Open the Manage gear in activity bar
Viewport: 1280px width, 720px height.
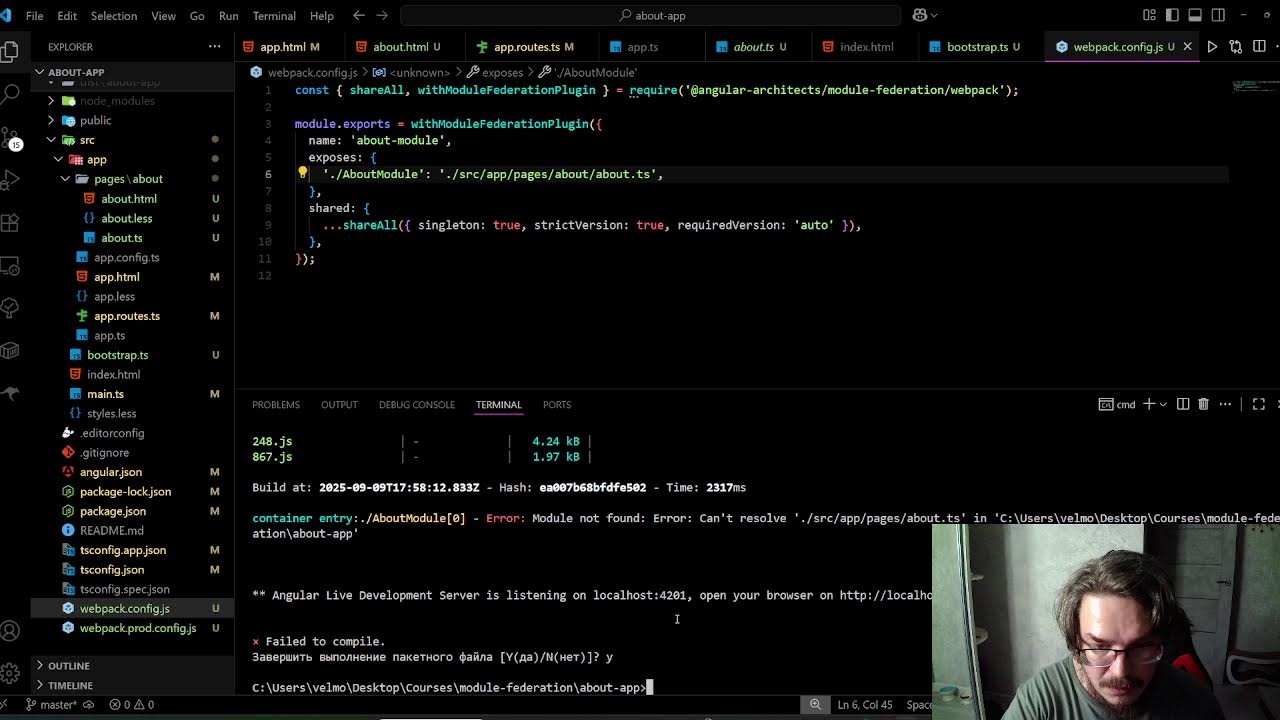tap(10, 673)
